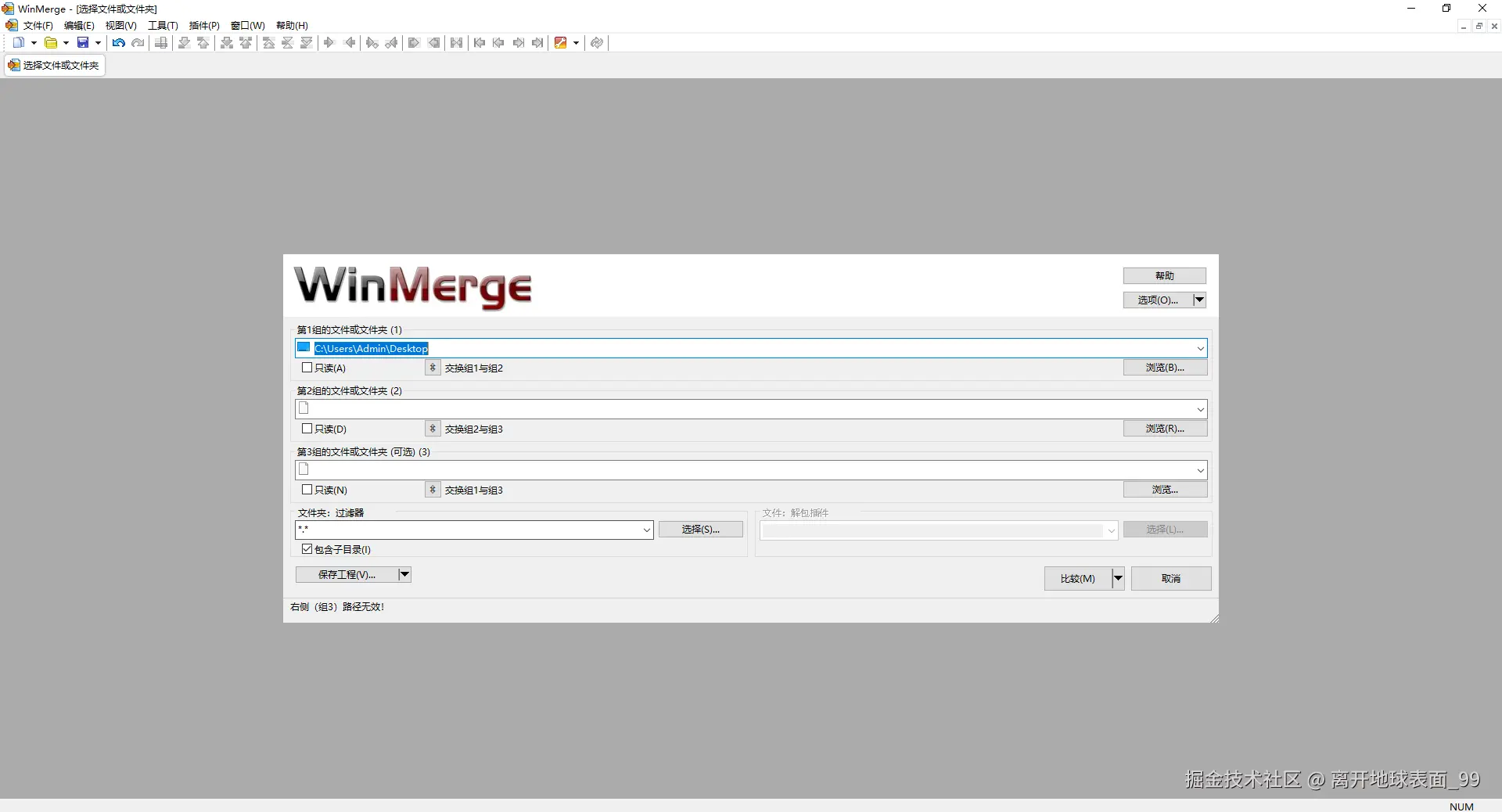Click the 取消 button
The height and width of the screenshot is (812, 1502).
pyautogui.click(x=1171, y=579)
